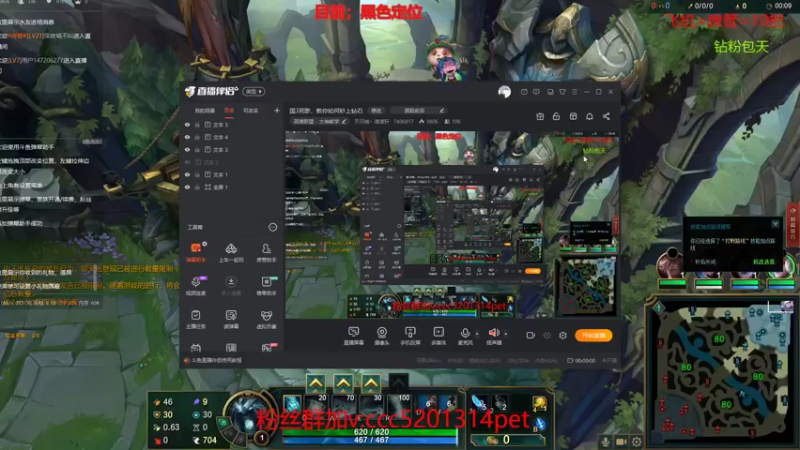Screen dimensions: 800x450
Task: Open the 主播任务 tool
Action: [196, 319]
